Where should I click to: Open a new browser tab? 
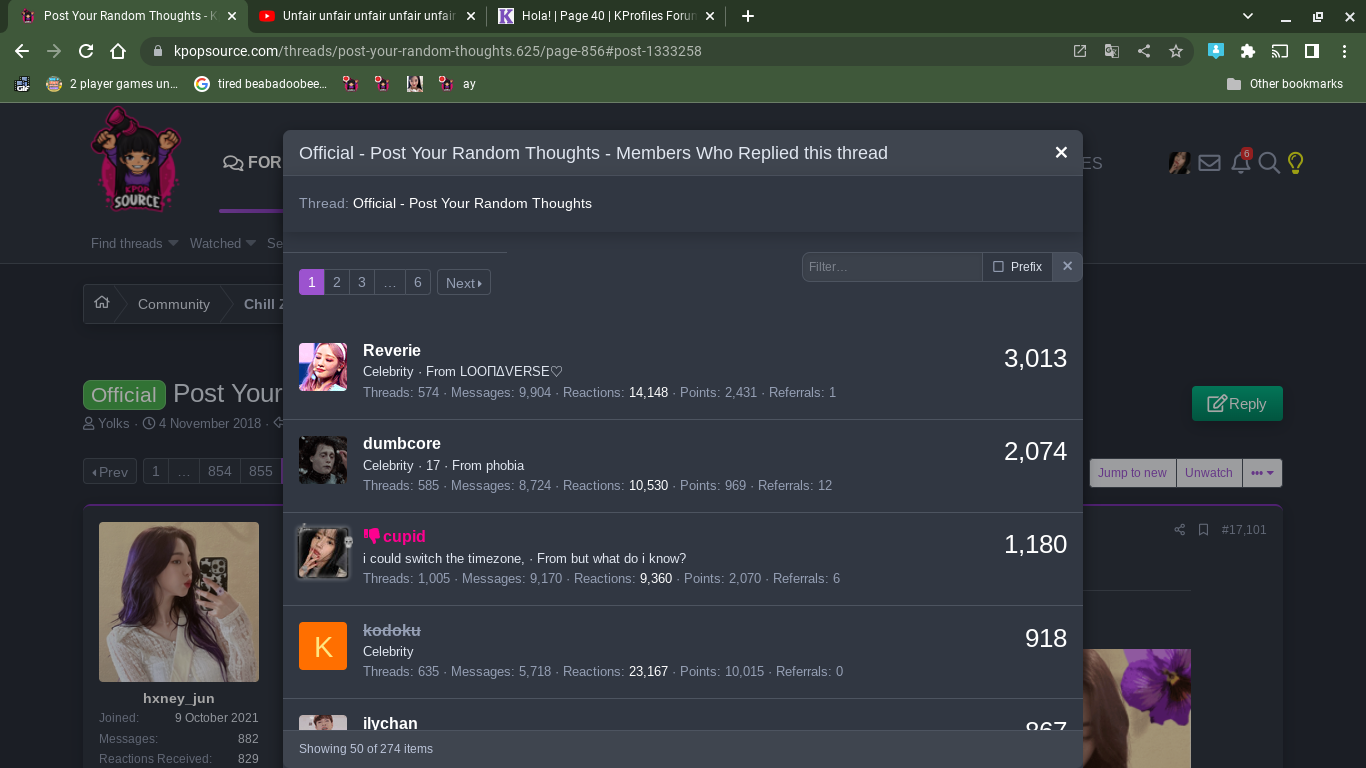(748, 16)
